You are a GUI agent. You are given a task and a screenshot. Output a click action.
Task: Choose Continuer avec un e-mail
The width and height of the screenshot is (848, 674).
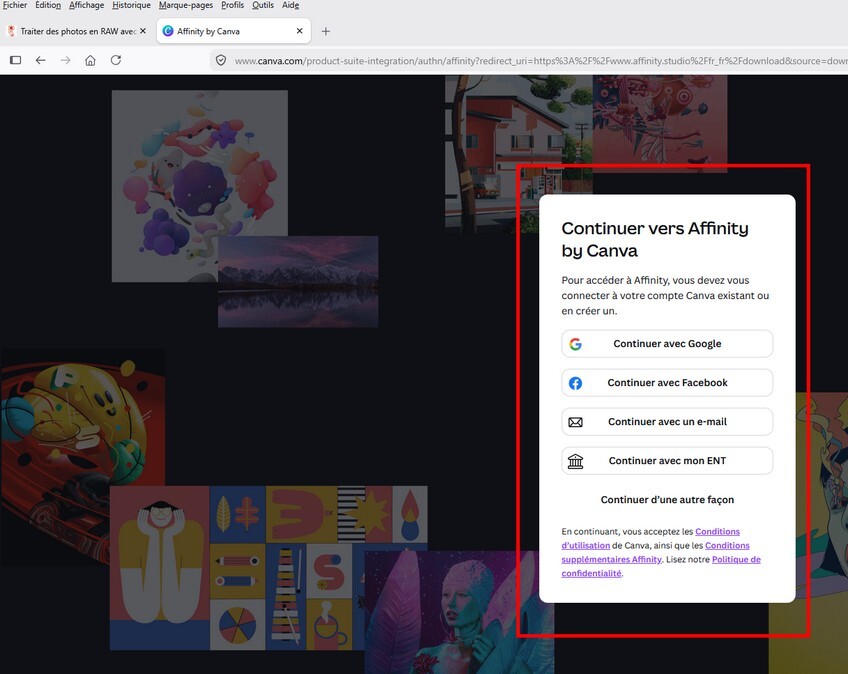[x=667, y=421]
